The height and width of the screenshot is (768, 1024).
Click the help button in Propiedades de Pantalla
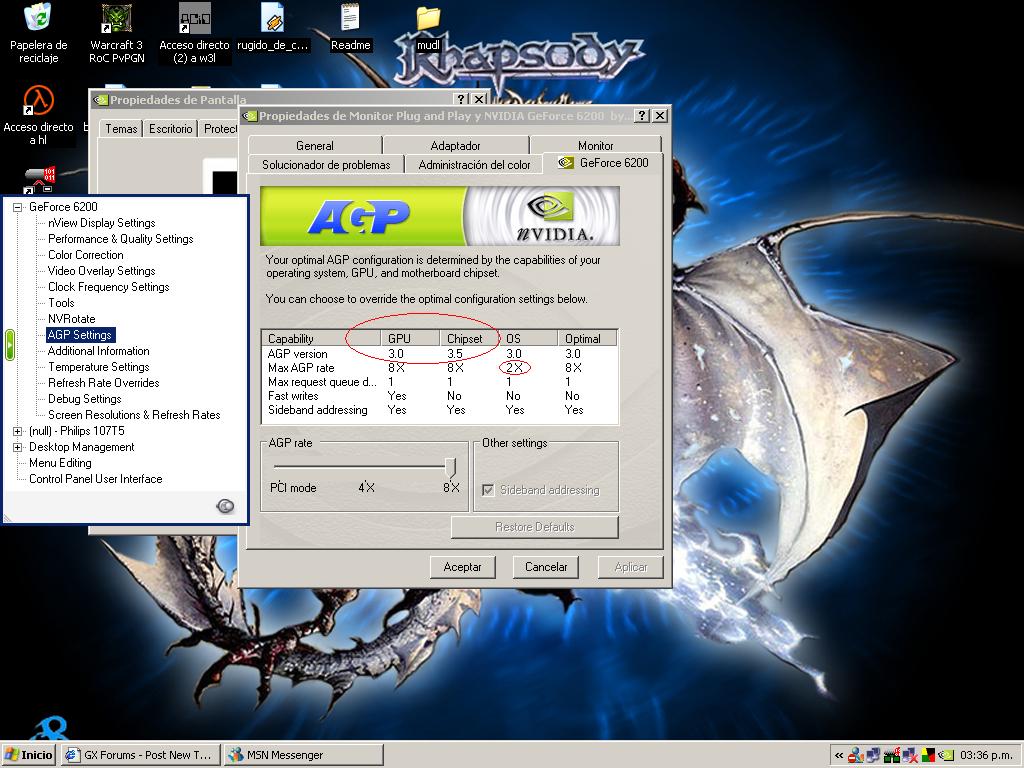coord(462,99)
